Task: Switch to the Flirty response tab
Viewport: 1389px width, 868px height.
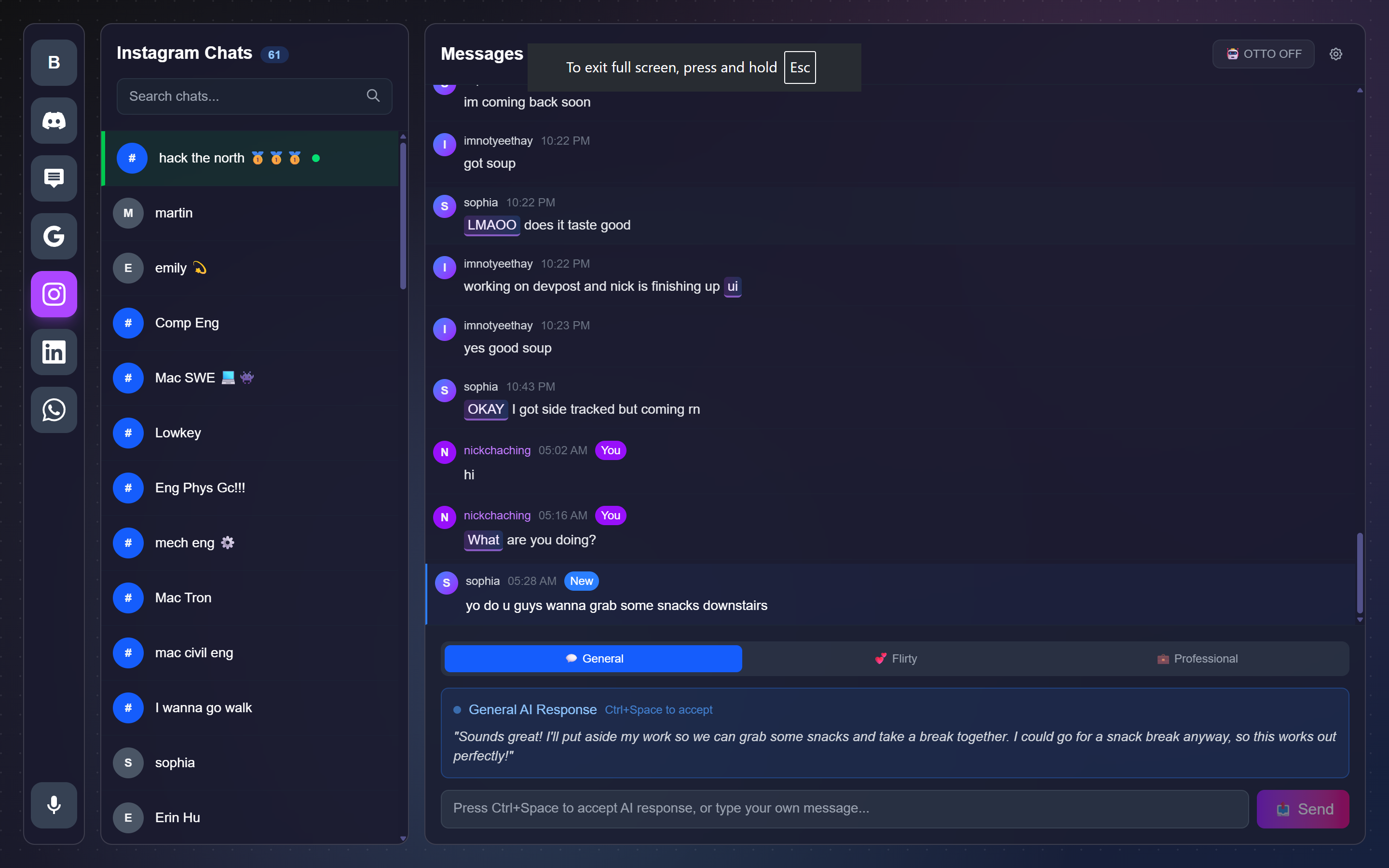Action: click(896, 658)
